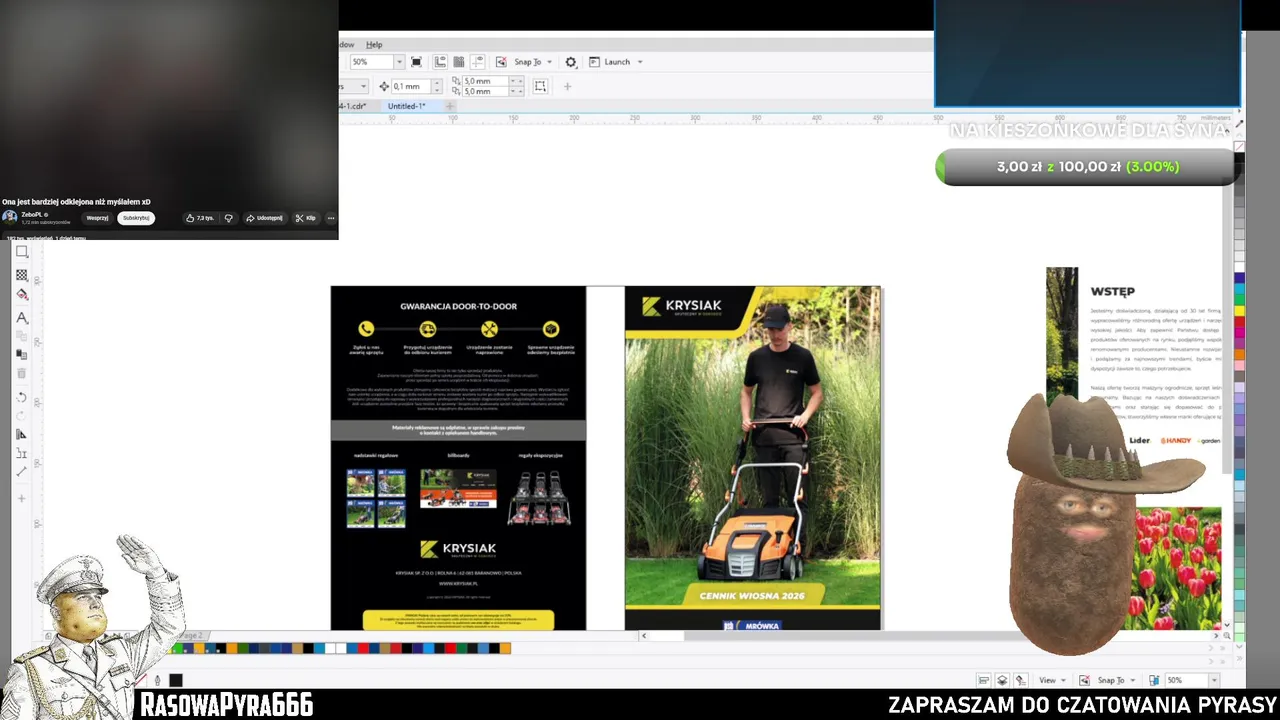Click the ZeboPL channel name
The height and width of the screenshot is (720, 1280).
[33, 214]
